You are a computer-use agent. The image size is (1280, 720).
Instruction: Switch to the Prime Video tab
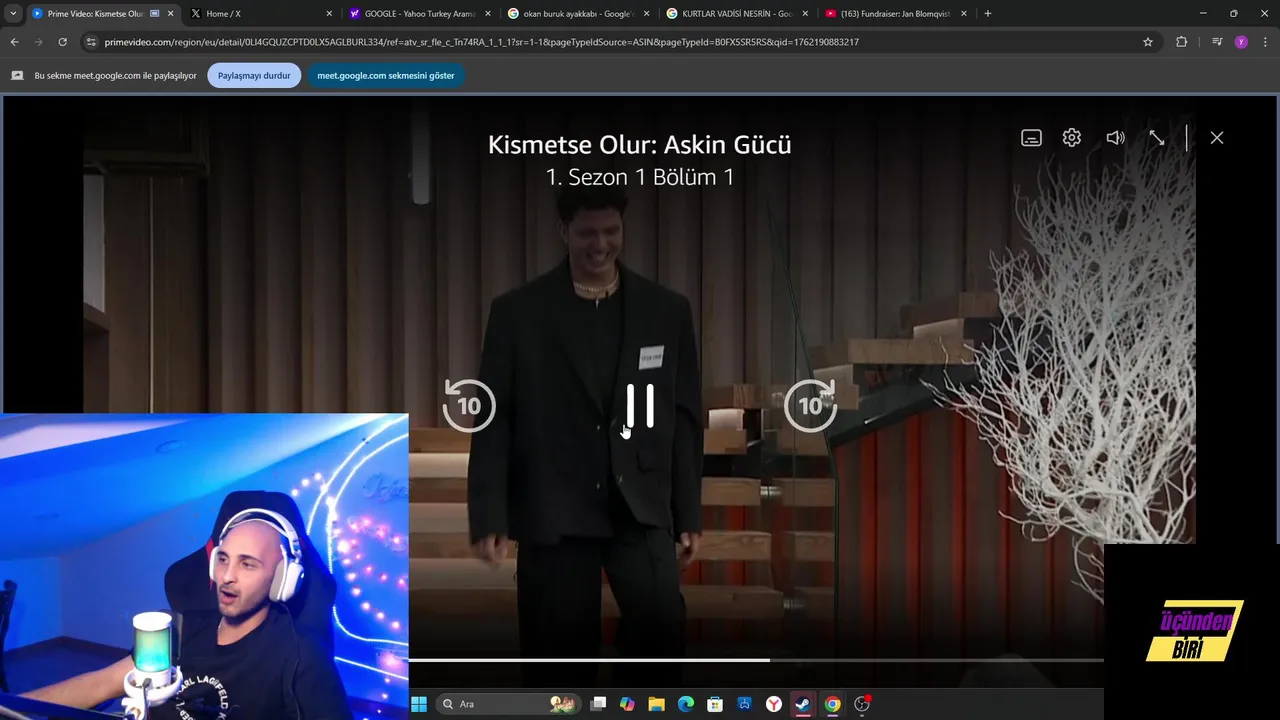point(95,14)
